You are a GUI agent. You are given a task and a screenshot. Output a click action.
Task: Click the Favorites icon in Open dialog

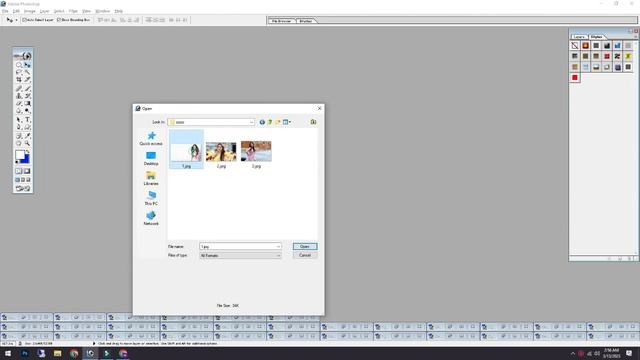(x=313, y=122)
